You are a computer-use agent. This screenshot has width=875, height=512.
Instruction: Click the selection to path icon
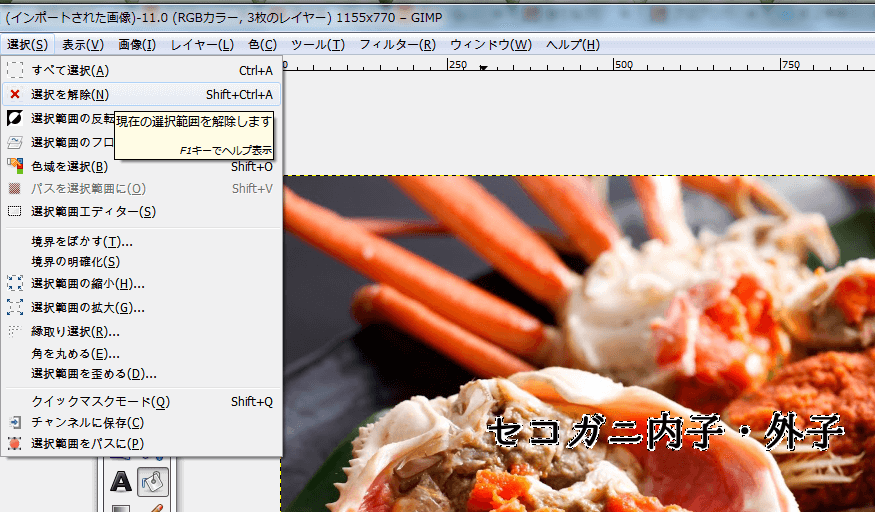coord(15,443)
